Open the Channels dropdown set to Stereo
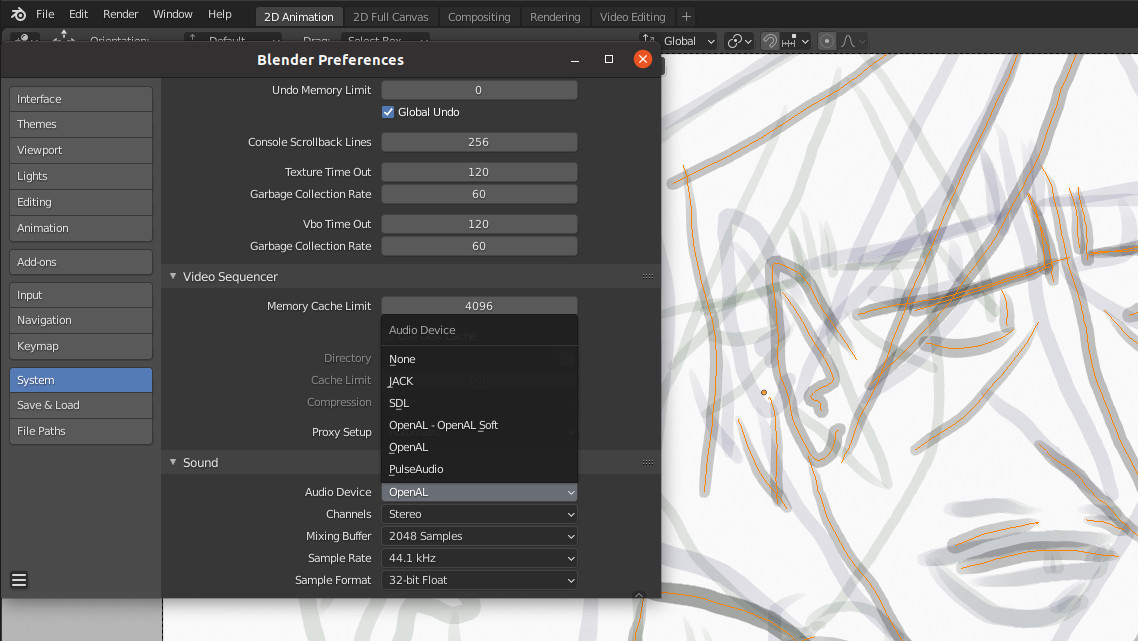Screen dimensions: 1138x641 tap(479, 514)
